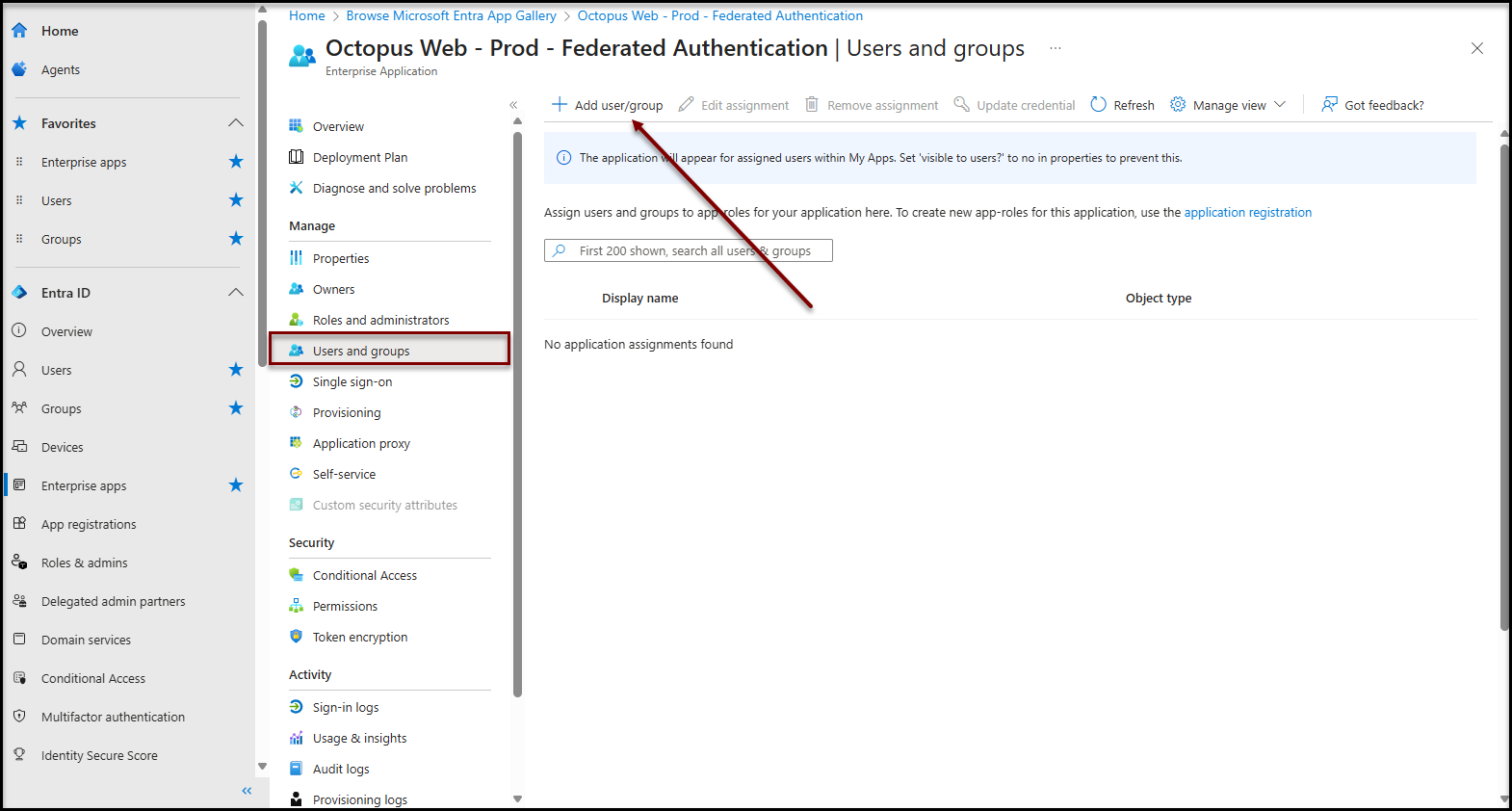Go to Home in left navigation
The height and width of the screenshot is (811, 1512).
[x=60, y=31]
